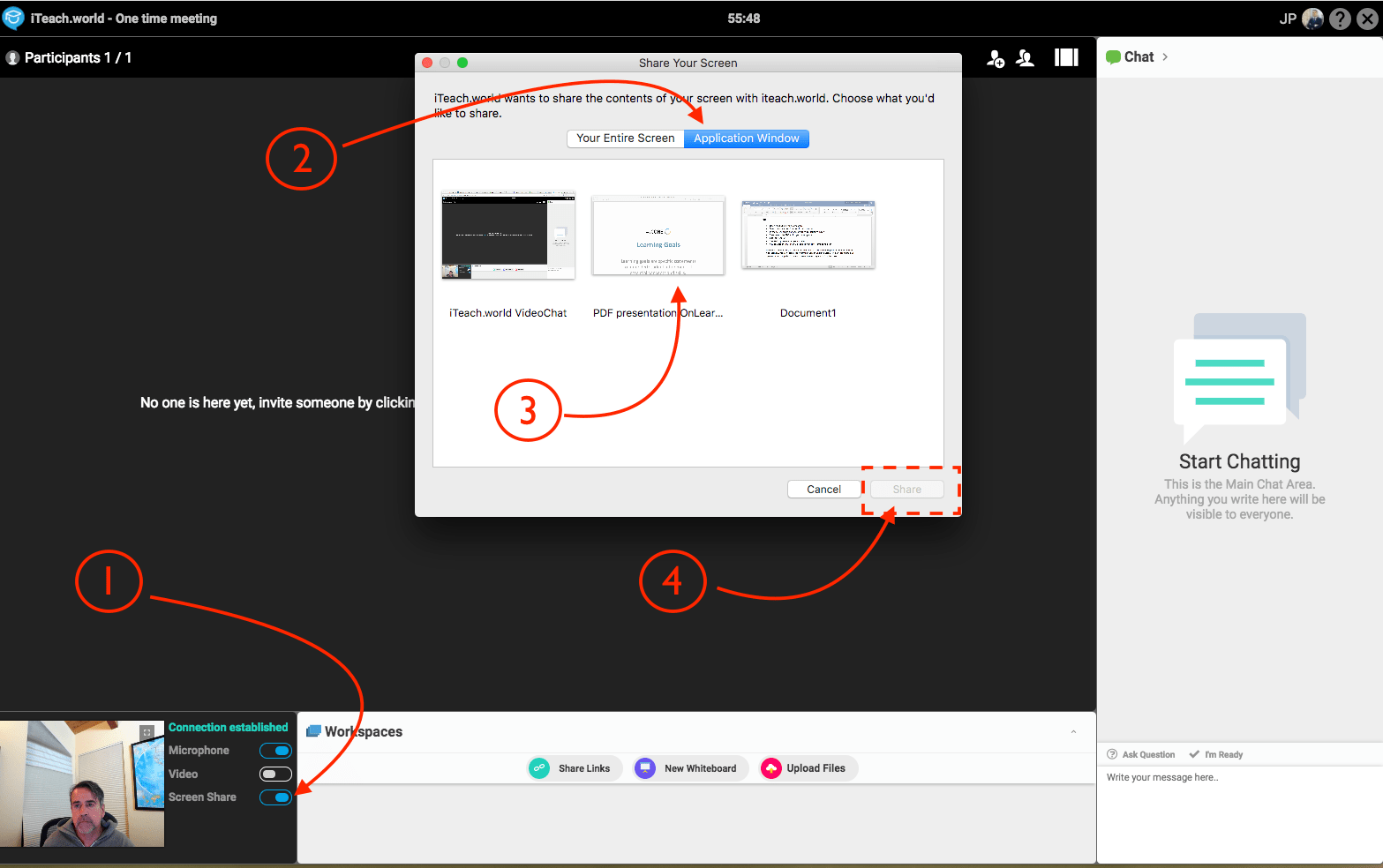Click the Participants 1 / 1 label
The width and height of the screenshot is (1383, 868).
point(79,58)
